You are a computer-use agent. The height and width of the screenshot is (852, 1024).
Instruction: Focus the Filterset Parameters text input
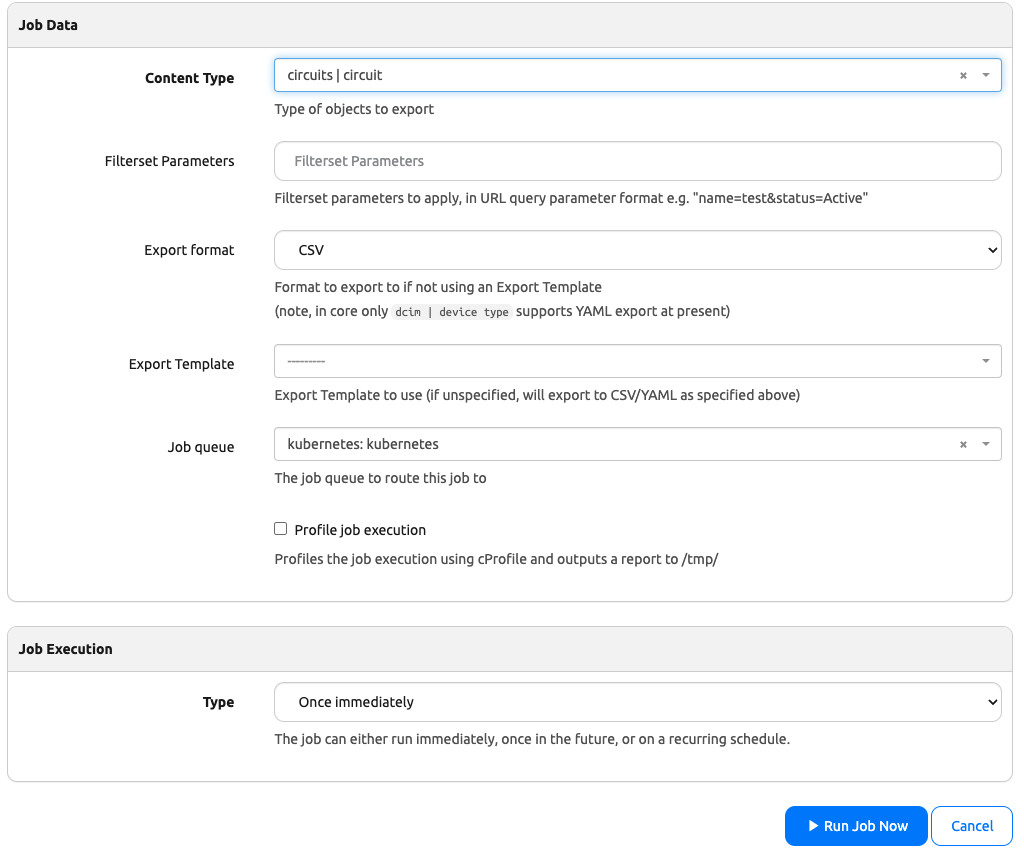pos(637,161)
